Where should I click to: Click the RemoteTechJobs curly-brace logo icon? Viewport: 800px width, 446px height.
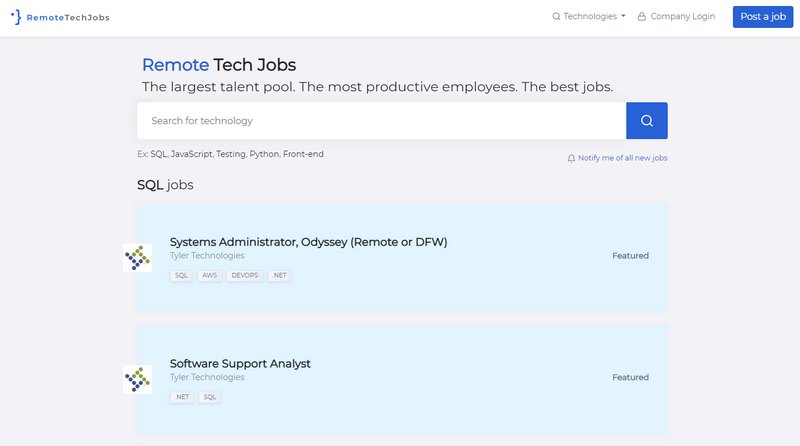[16, 17]
